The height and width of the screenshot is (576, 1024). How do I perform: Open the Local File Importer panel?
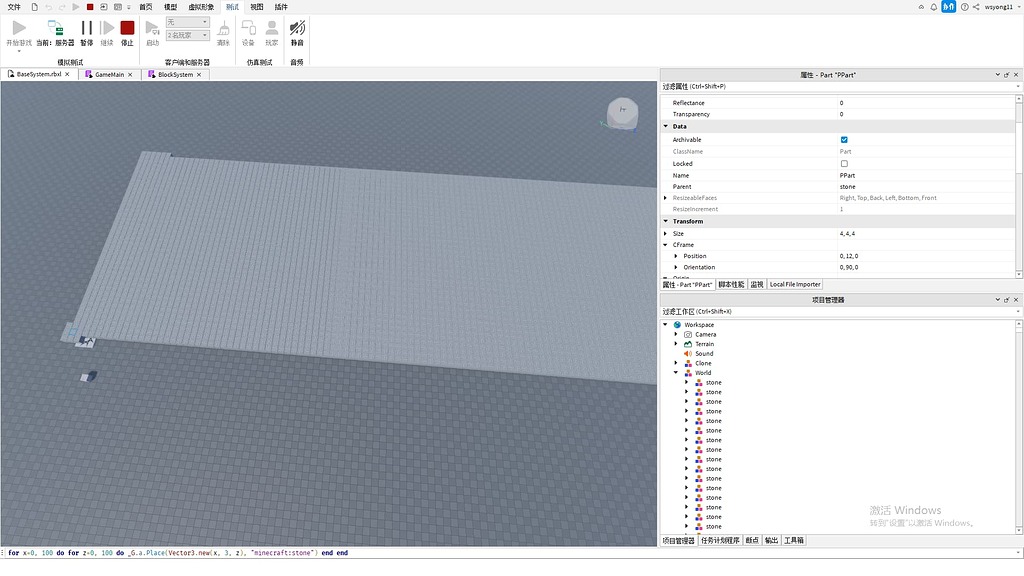tap(793, 284)
